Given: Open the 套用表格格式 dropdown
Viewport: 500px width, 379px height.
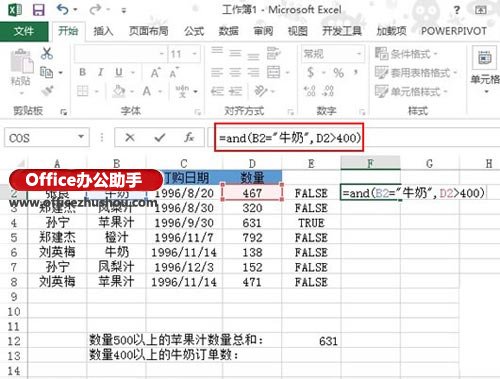Looking at the screenshot, I should (x=416, y=72).
